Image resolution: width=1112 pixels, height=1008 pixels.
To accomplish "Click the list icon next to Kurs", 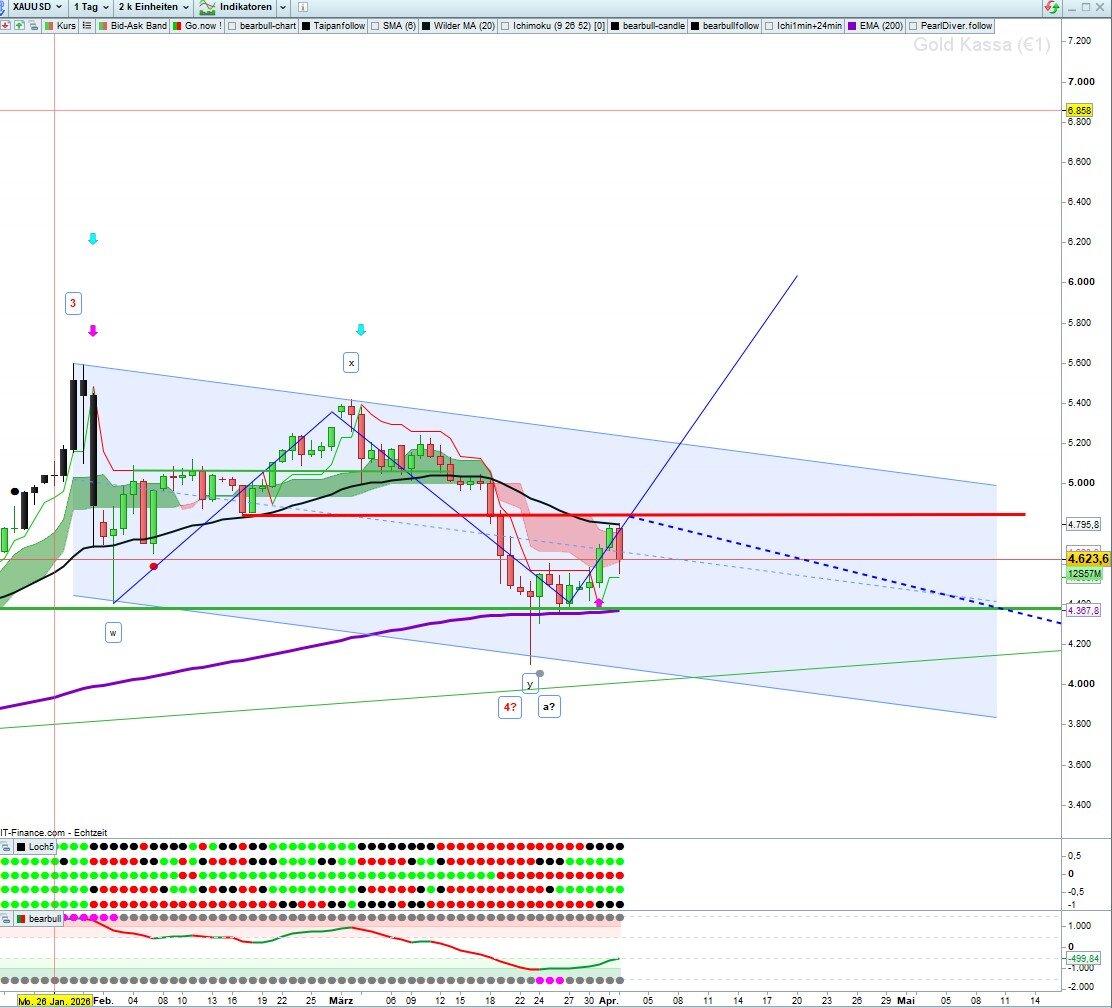I will click(x=88, y=24).
